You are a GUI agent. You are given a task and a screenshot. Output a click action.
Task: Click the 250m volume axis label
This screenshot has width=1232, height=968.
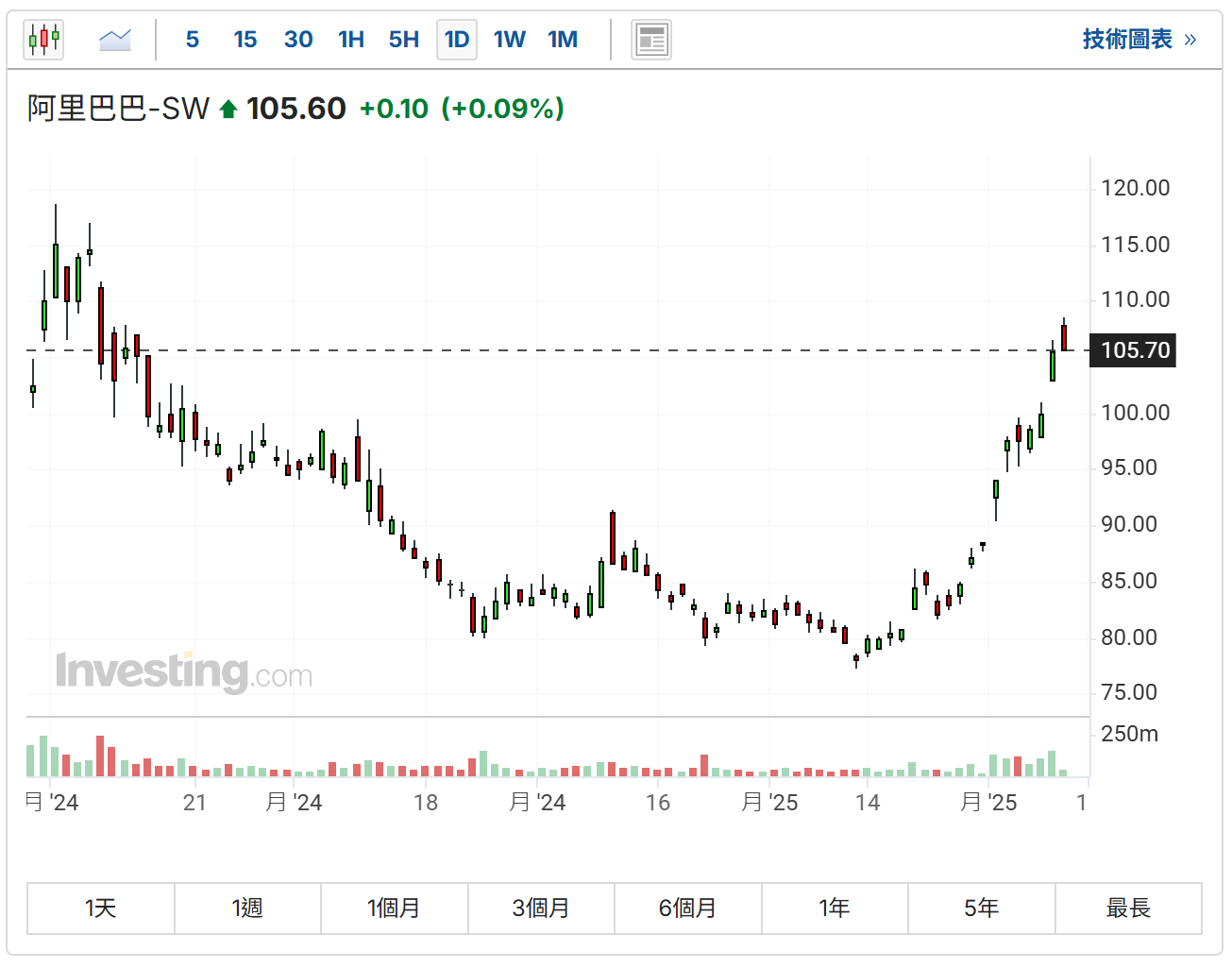[1130, 734]
